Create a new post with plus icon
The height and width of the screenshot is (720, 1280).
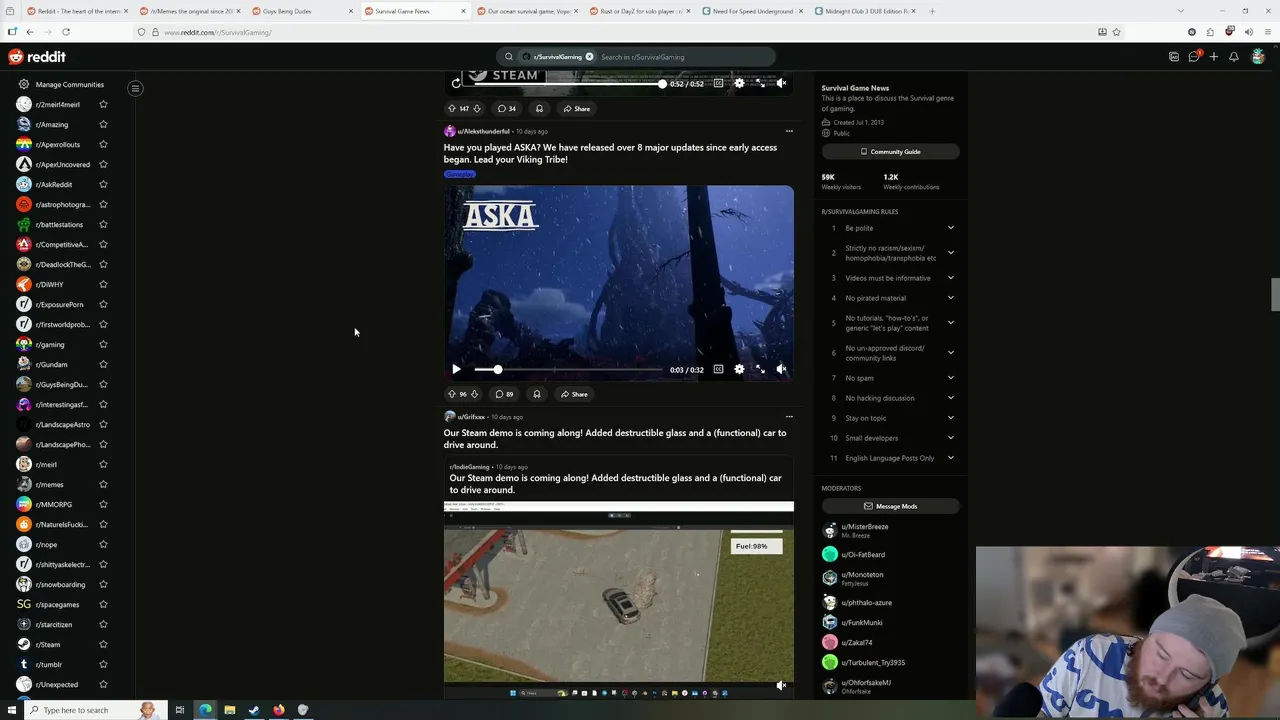tap(1214, 57)
